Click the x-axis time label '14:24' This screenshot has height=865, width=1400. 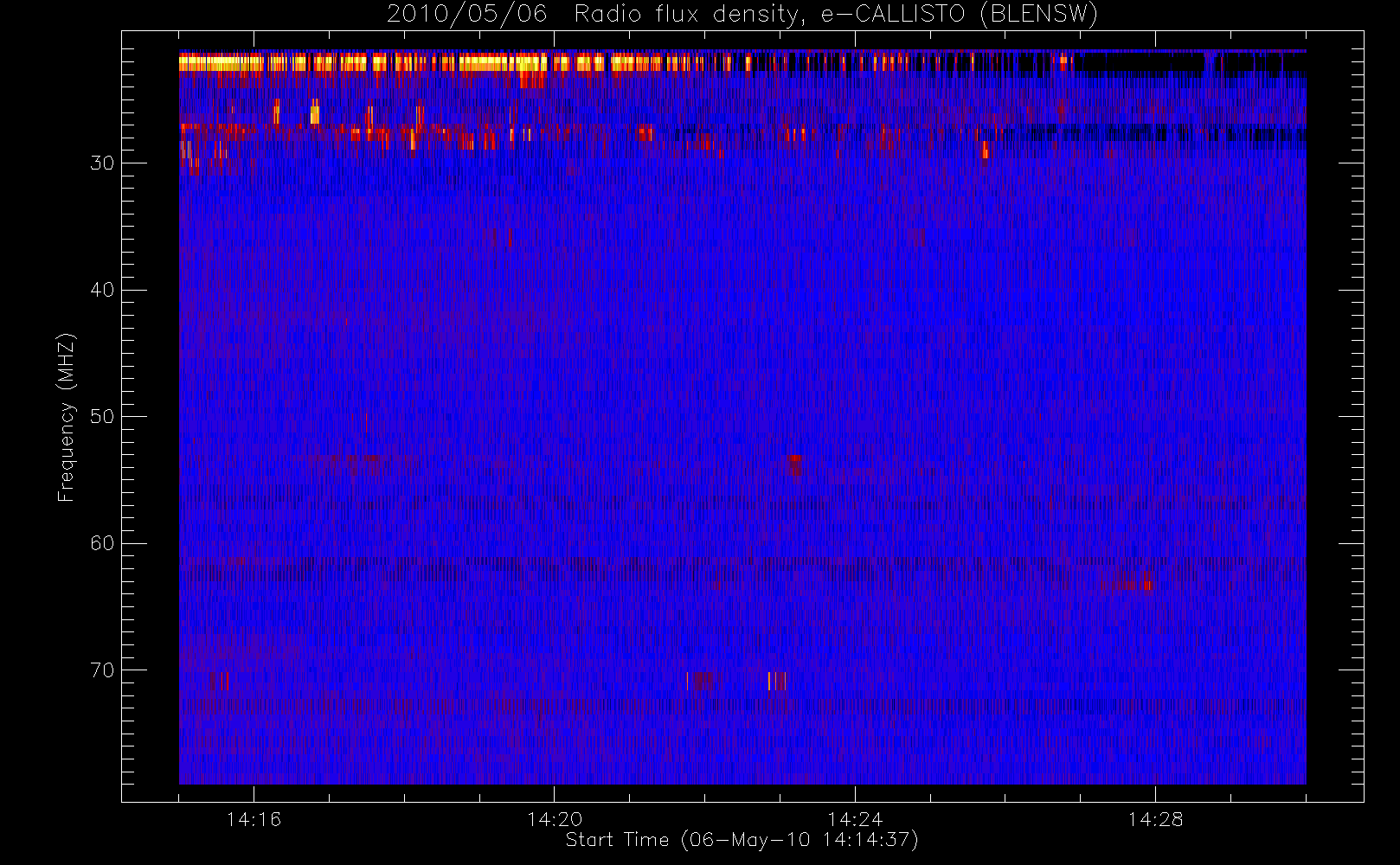855,819
